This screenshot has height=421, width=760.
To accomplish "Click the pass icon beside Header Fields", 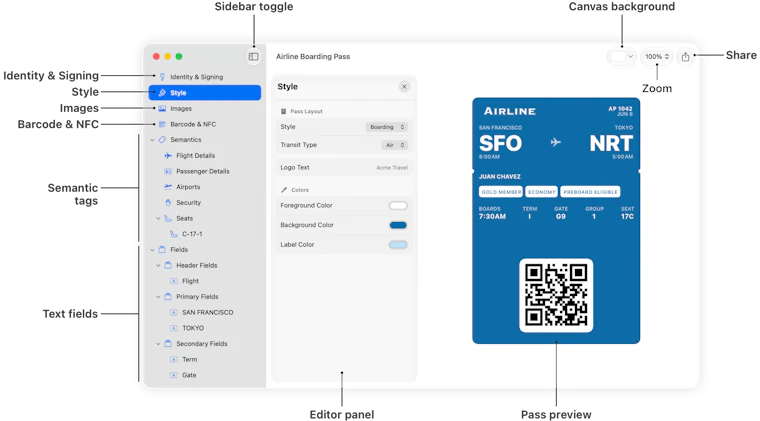I will [x=168, y=265].
